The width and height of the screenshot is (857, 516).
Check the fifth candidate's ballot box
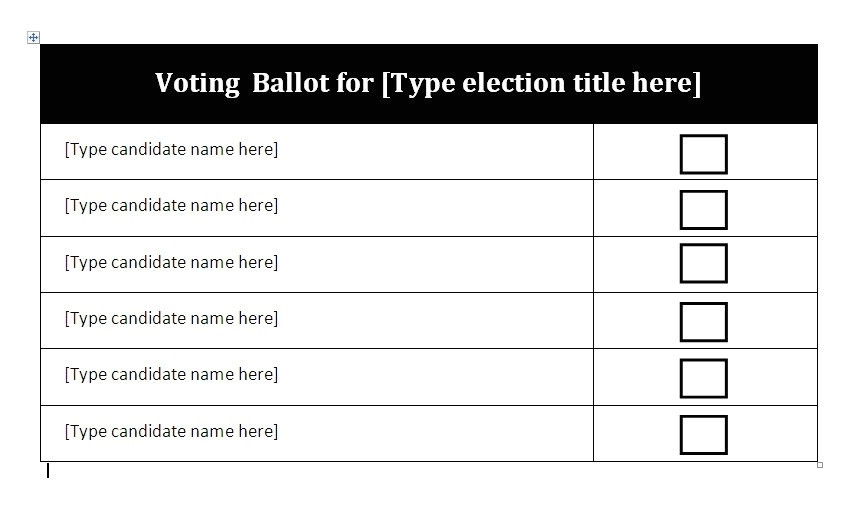(703, 378)
